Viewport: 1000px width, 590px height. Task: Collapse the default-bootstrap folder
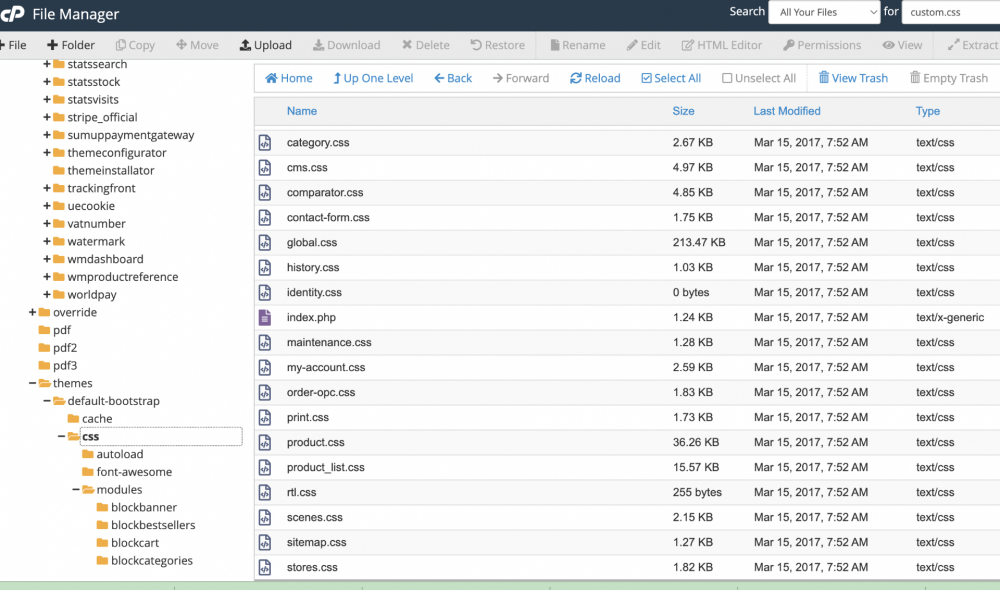pyautogui.click(x=45, y=400)
